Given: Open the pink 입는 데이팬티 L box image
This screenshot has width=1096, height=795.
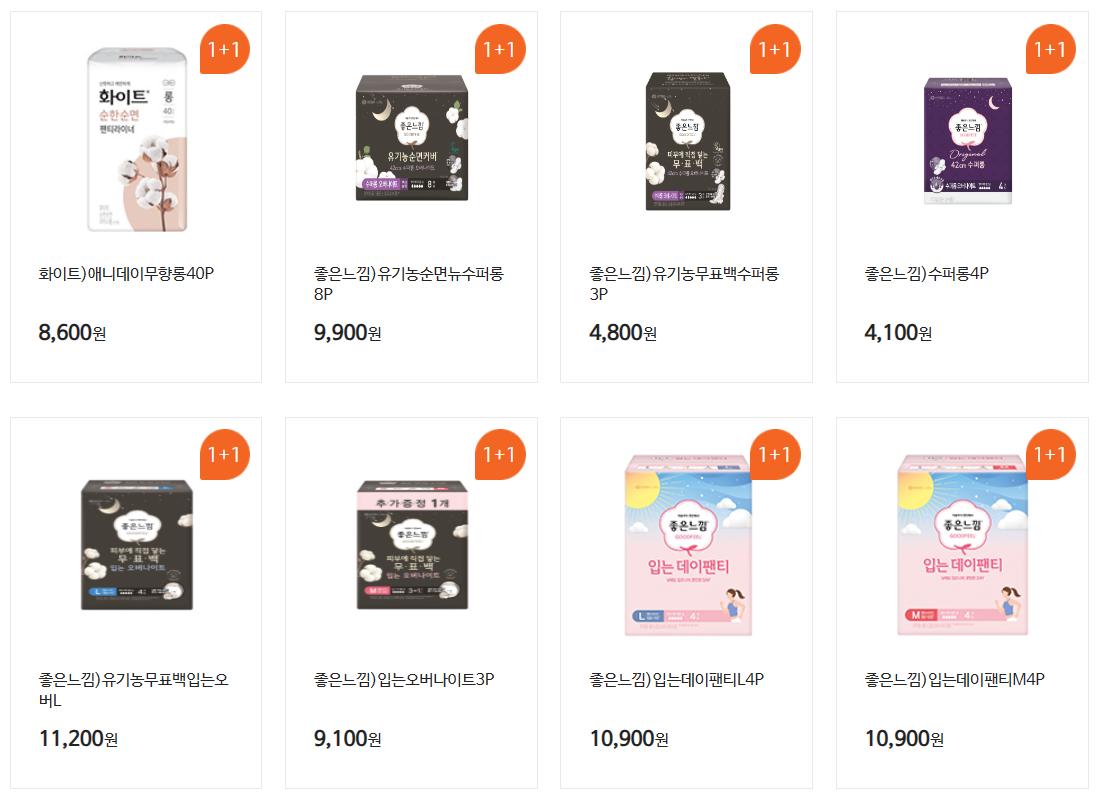Looking at the screenshot, I should 688,545.
